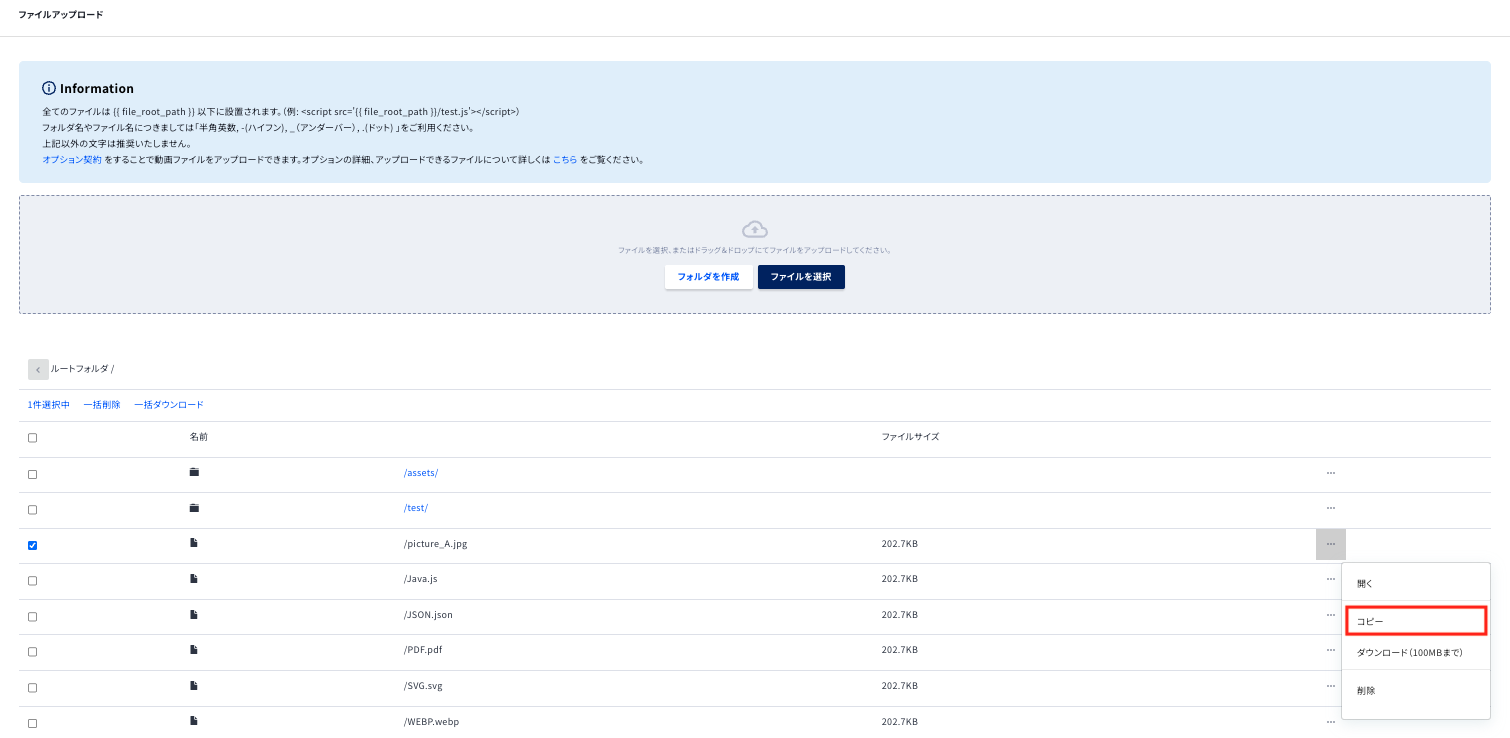The image size is (1510, 738).
Task: Click the フォルダを作成 button
Action: pos(708,277)
